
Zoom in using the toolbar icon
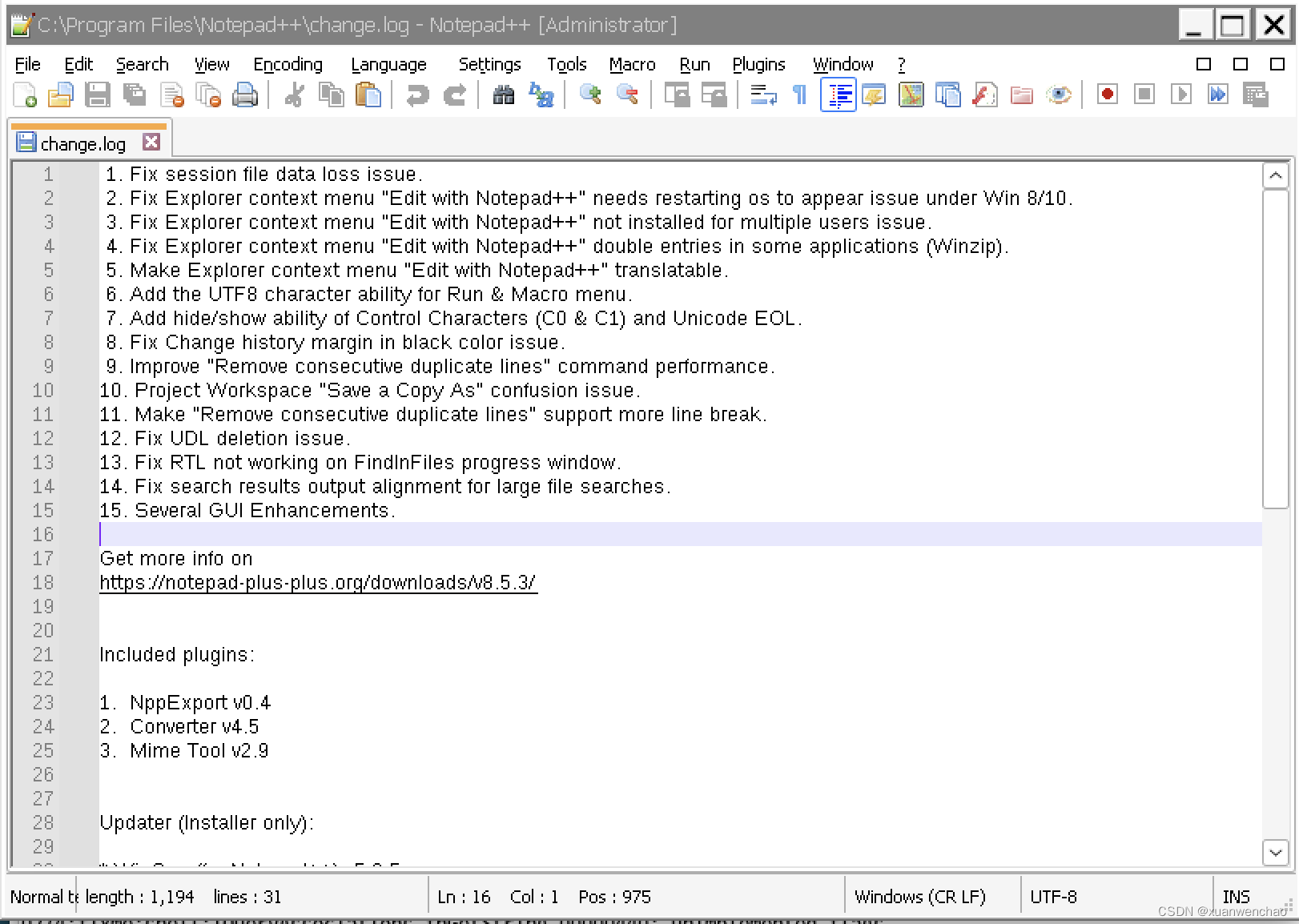click(590, 95)
